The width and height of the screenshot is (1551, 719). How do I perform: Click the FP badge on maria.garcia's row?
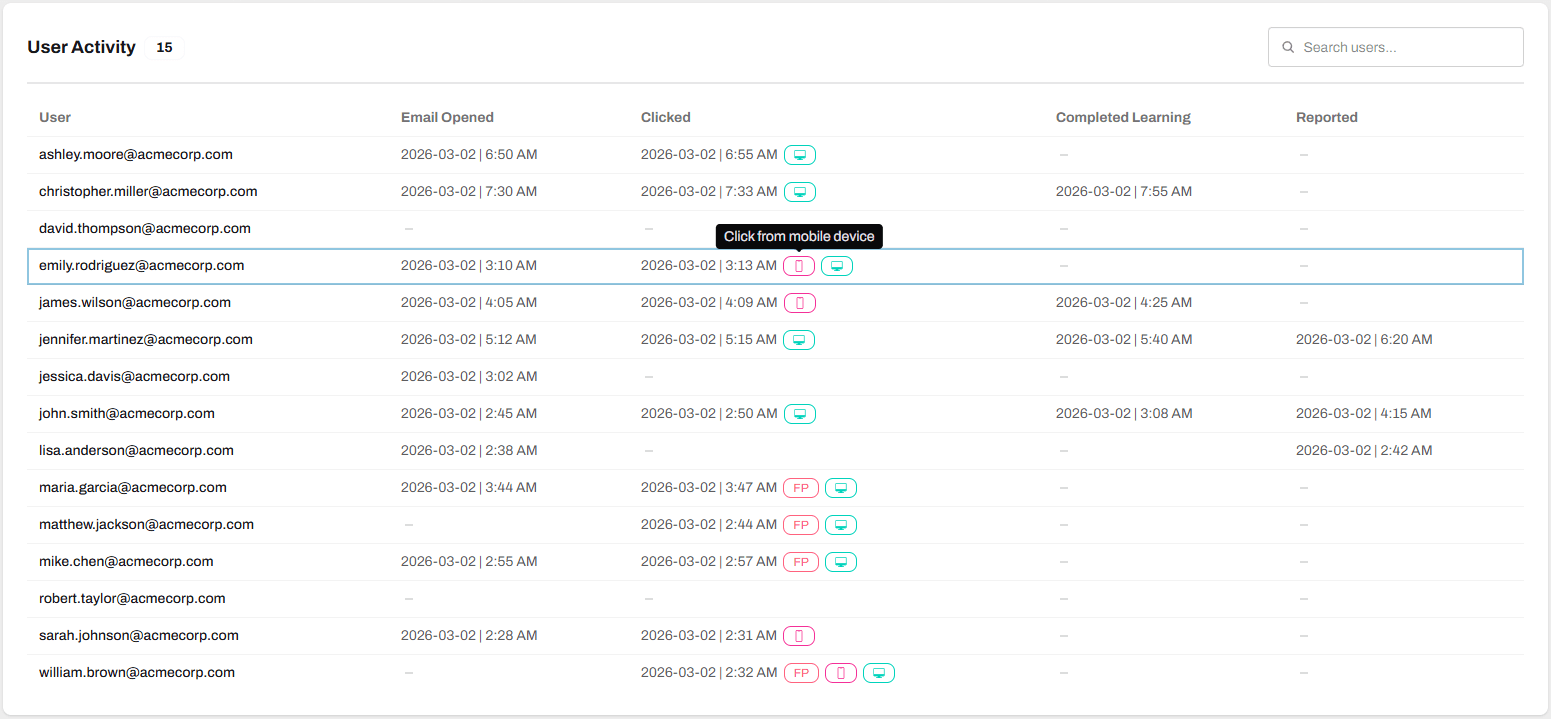click(801, 487)
